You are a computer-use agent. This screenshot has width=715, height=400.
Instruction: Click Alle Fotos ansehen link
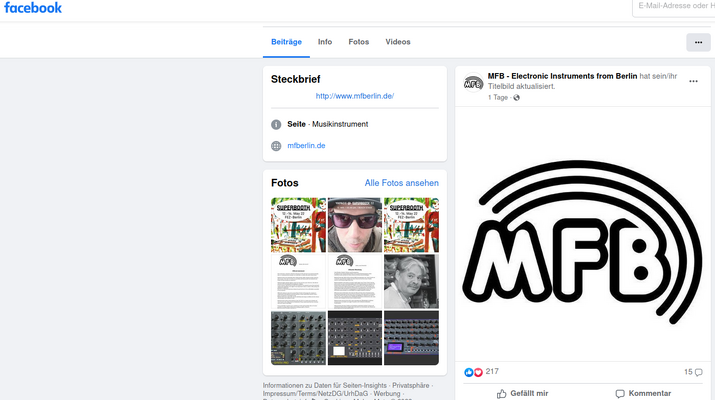401,183
